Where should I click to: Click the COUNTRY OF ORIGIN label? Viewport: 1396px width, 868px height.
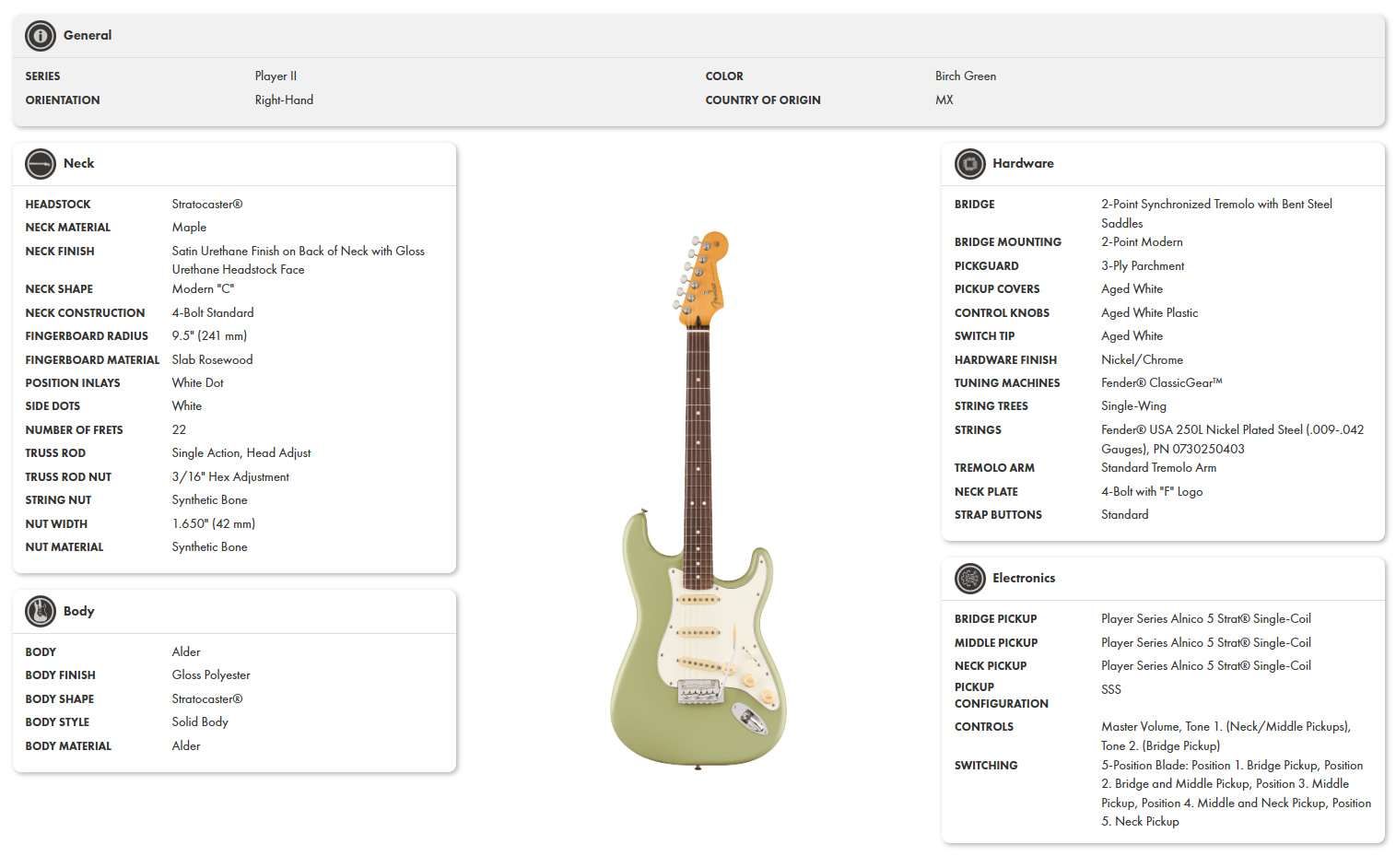[763, 100]
